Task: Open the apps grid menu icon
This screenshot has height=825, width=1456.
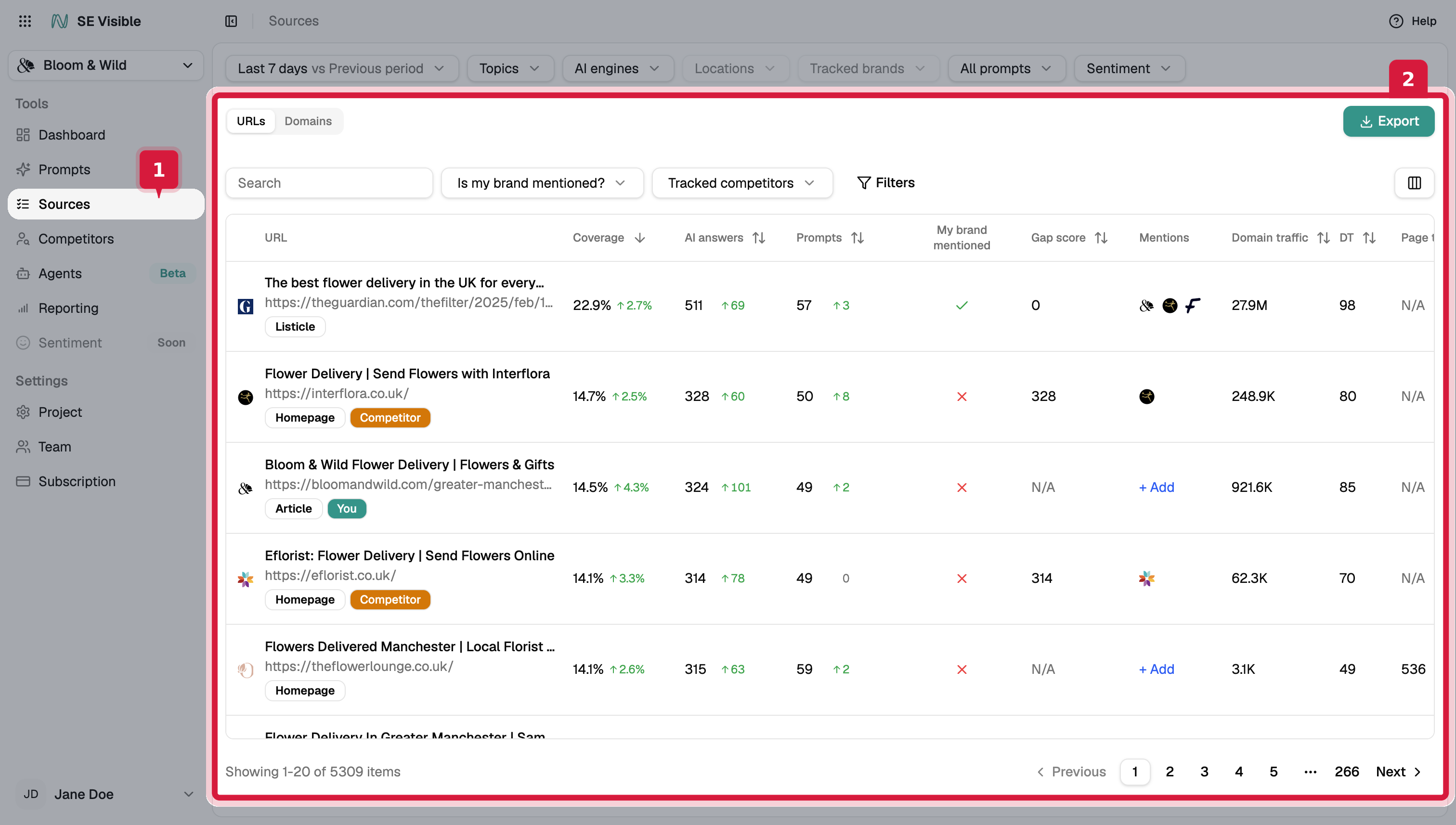Action: 25,21
